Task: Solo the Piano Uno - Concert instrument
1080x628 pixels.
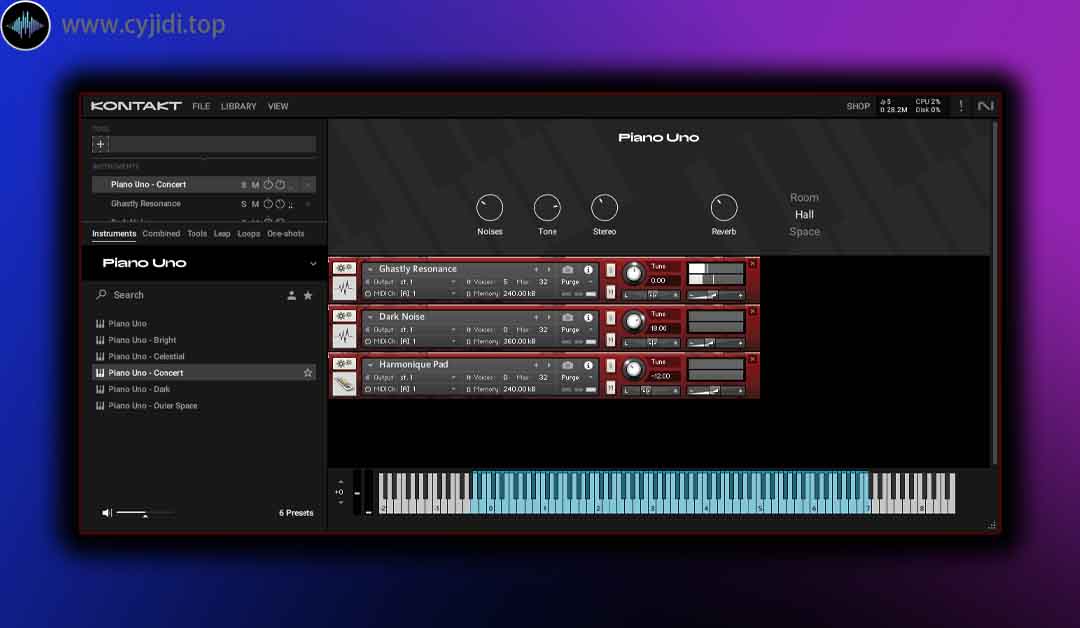Action: point(244,185)
